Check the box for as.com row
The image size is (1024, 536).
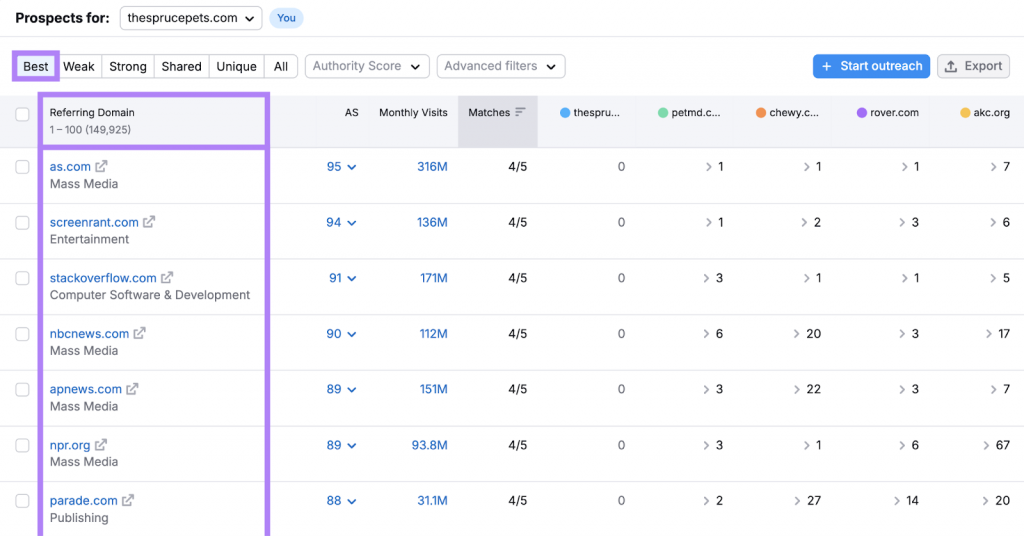click(22, 167)
